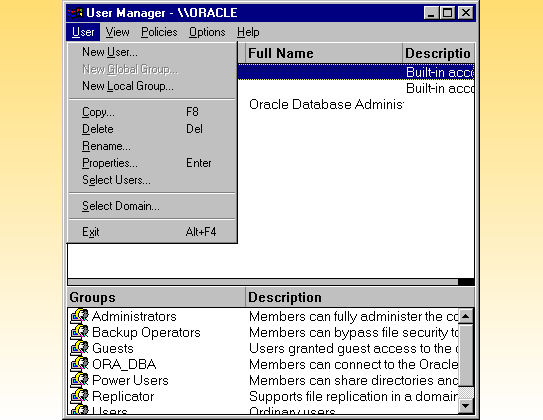Screen dimensions: 543x420
Task: Click 'Oracle Database Adminis' full name entry
Action: click(x=326, y=104)
